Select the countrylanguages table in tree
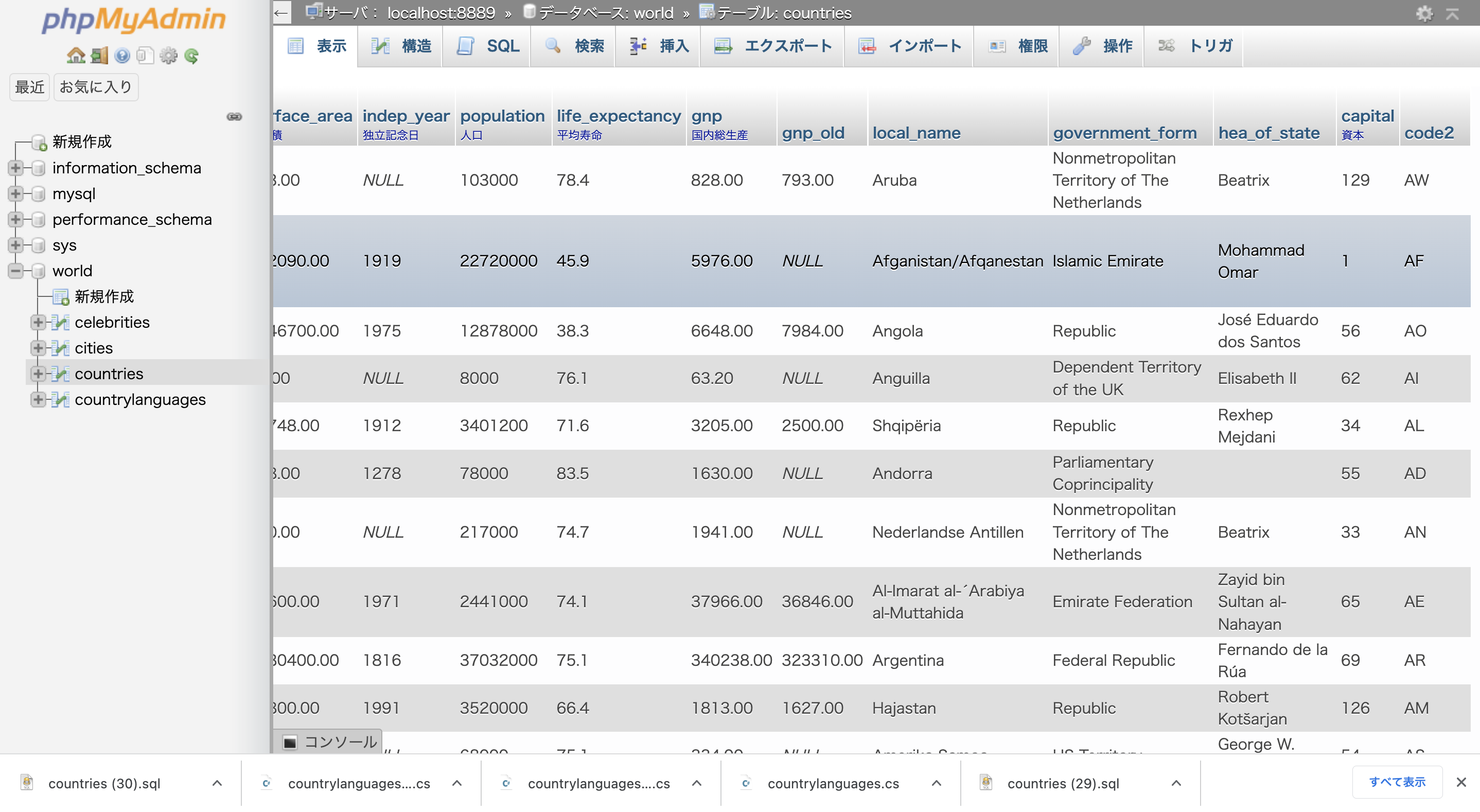Image resolution: width=1480 pixels, height=812 pixels. 139,399
